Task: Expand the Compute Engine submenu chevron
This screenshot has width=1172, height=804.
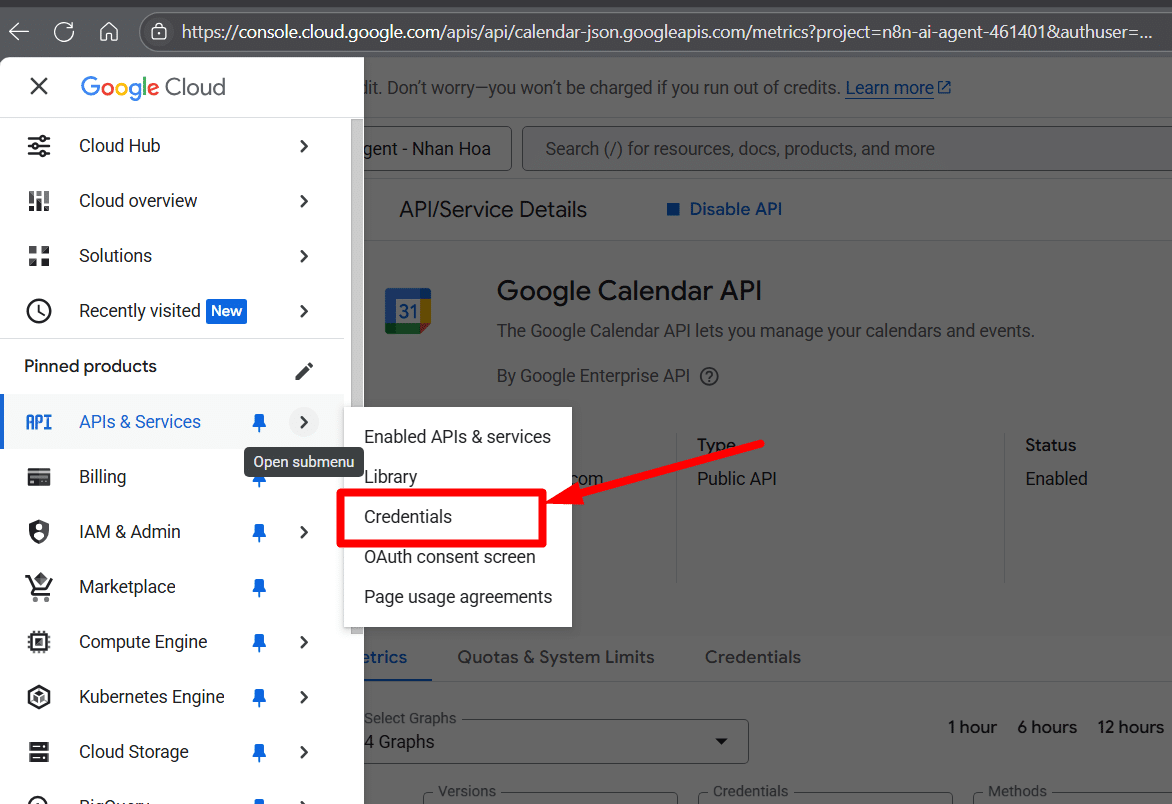Action: 303,642
